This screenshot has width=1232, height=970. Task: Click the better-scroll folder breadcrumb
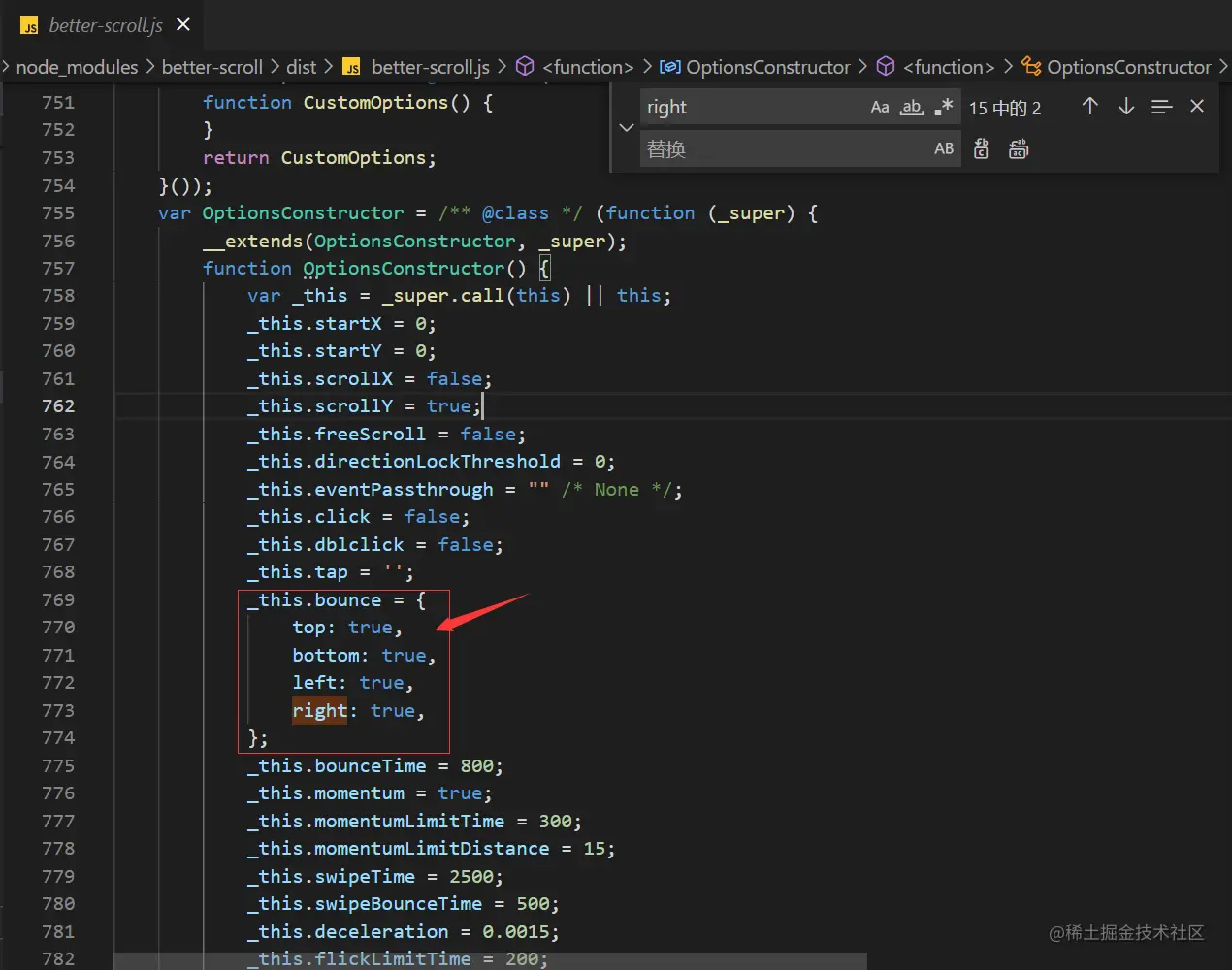click(211, 67)
